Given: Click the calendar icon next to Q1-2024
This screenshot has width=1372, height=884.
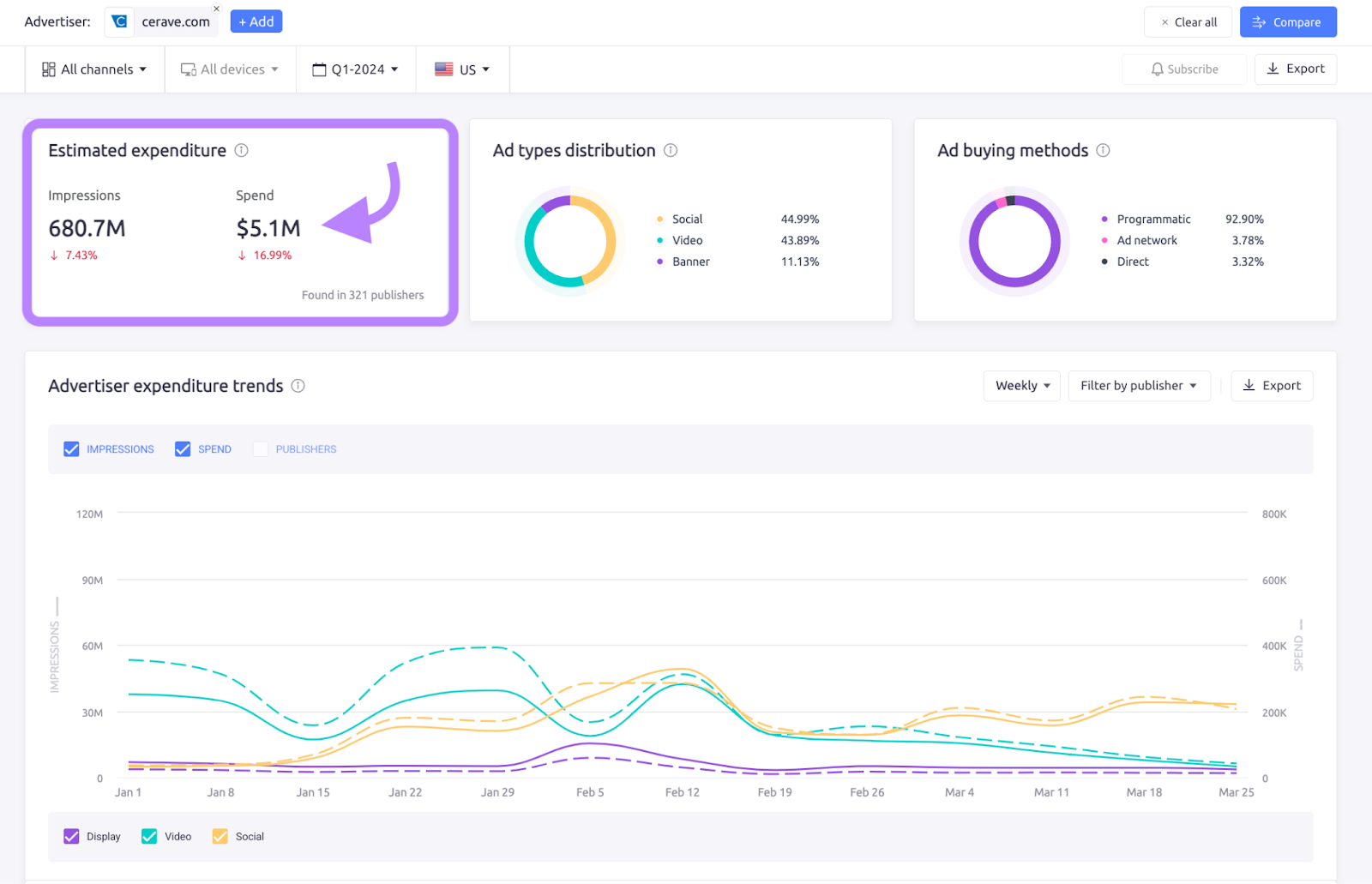Looking at the screenshot, I should click(x=318, y=69).
